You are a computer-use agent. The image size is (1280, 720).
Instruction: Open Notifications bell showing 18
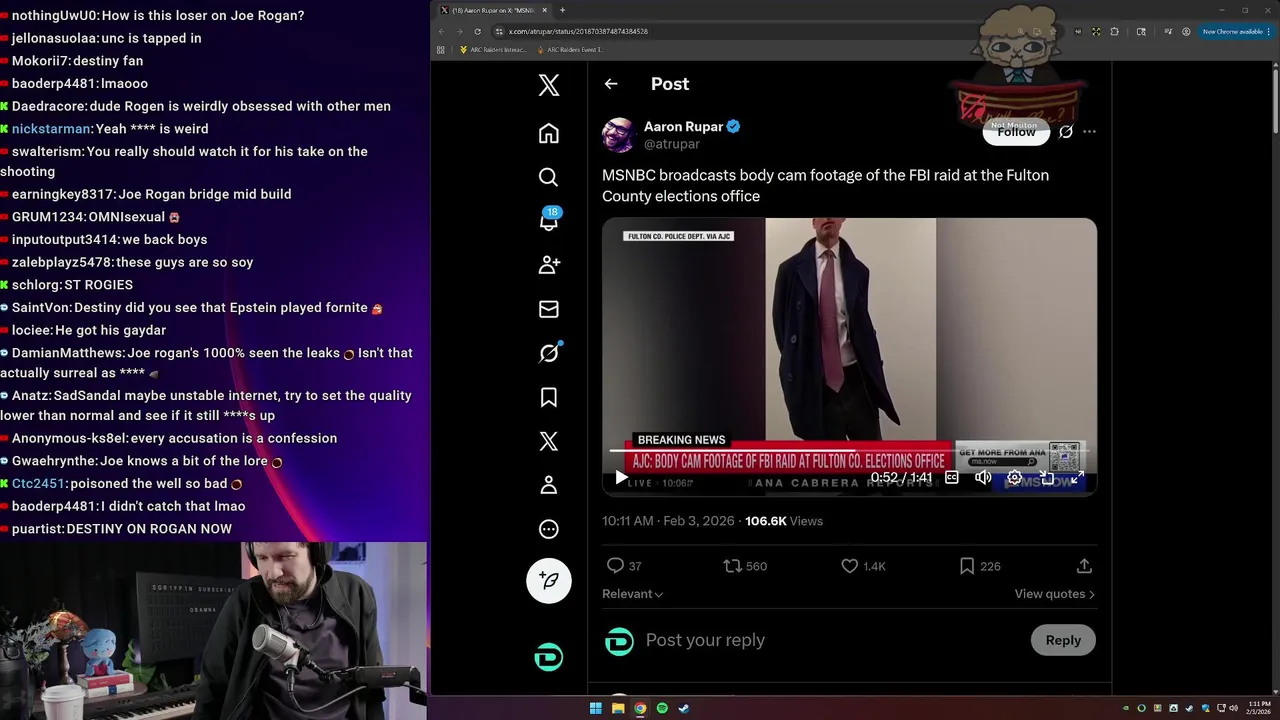(x=548, y=221)
